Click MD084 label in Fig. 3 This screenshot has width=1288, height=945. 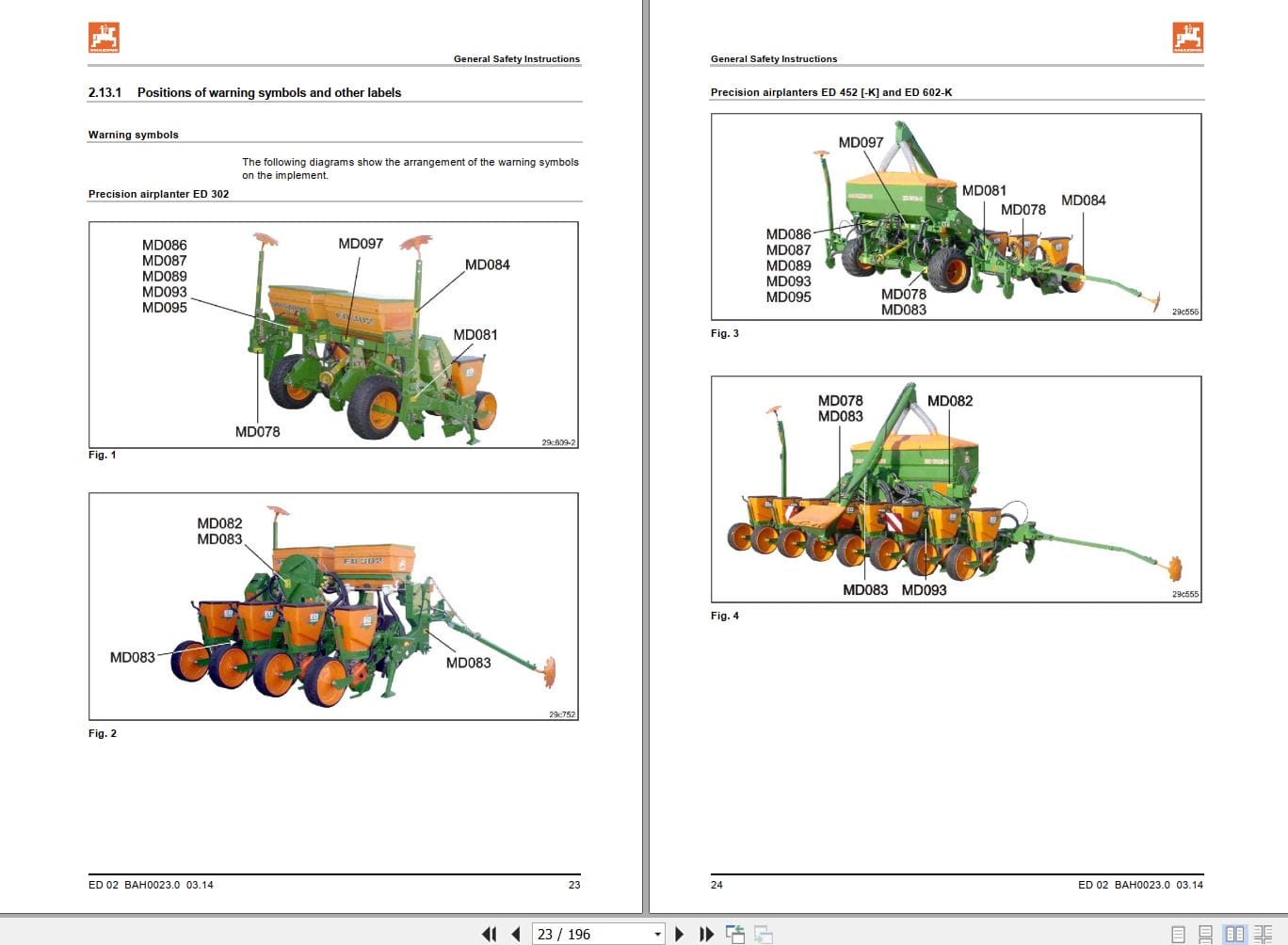point(1084,200)
